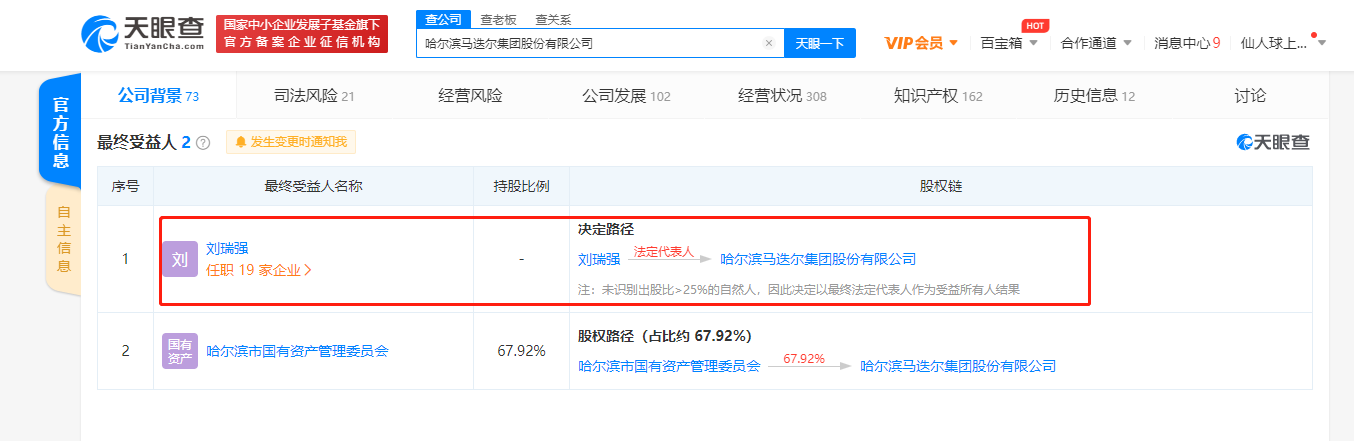
Task: Clear the search box with X icon
Action: tap(768, 43)
